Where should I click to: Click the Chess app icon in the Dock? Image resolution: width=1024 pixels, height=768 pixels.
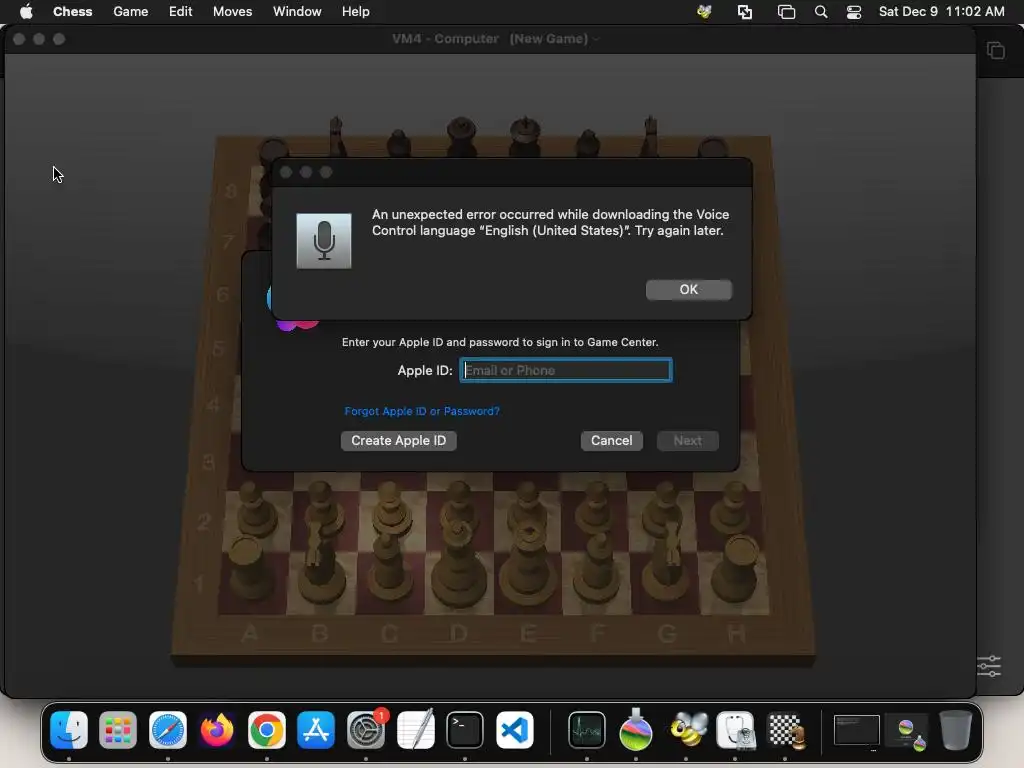click(x=786, y=729)
